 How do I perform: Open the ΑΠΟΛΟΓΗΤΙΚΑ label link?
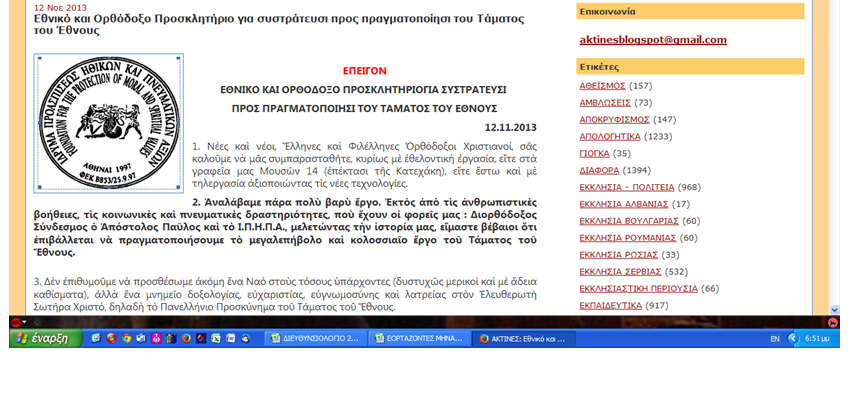tap(610, 137)
